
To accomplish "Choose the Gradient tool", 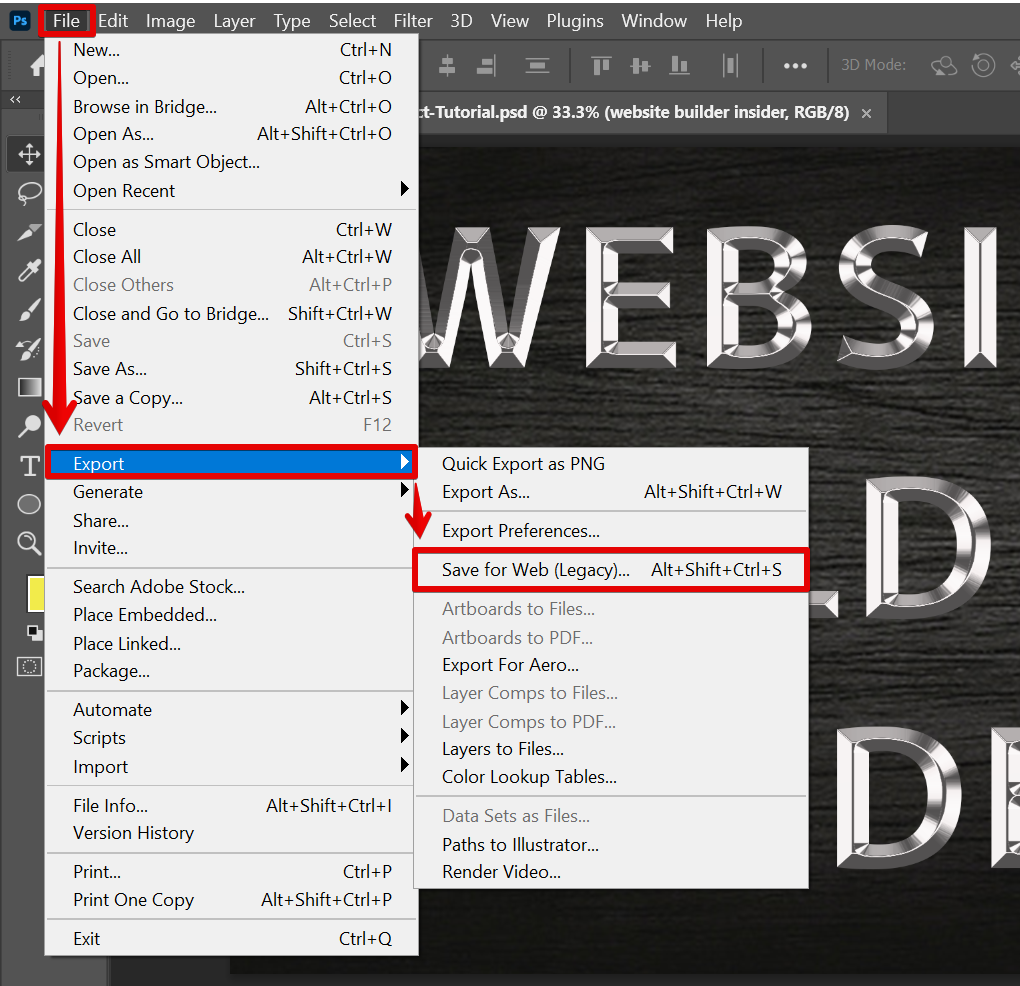I will [29, 387].
